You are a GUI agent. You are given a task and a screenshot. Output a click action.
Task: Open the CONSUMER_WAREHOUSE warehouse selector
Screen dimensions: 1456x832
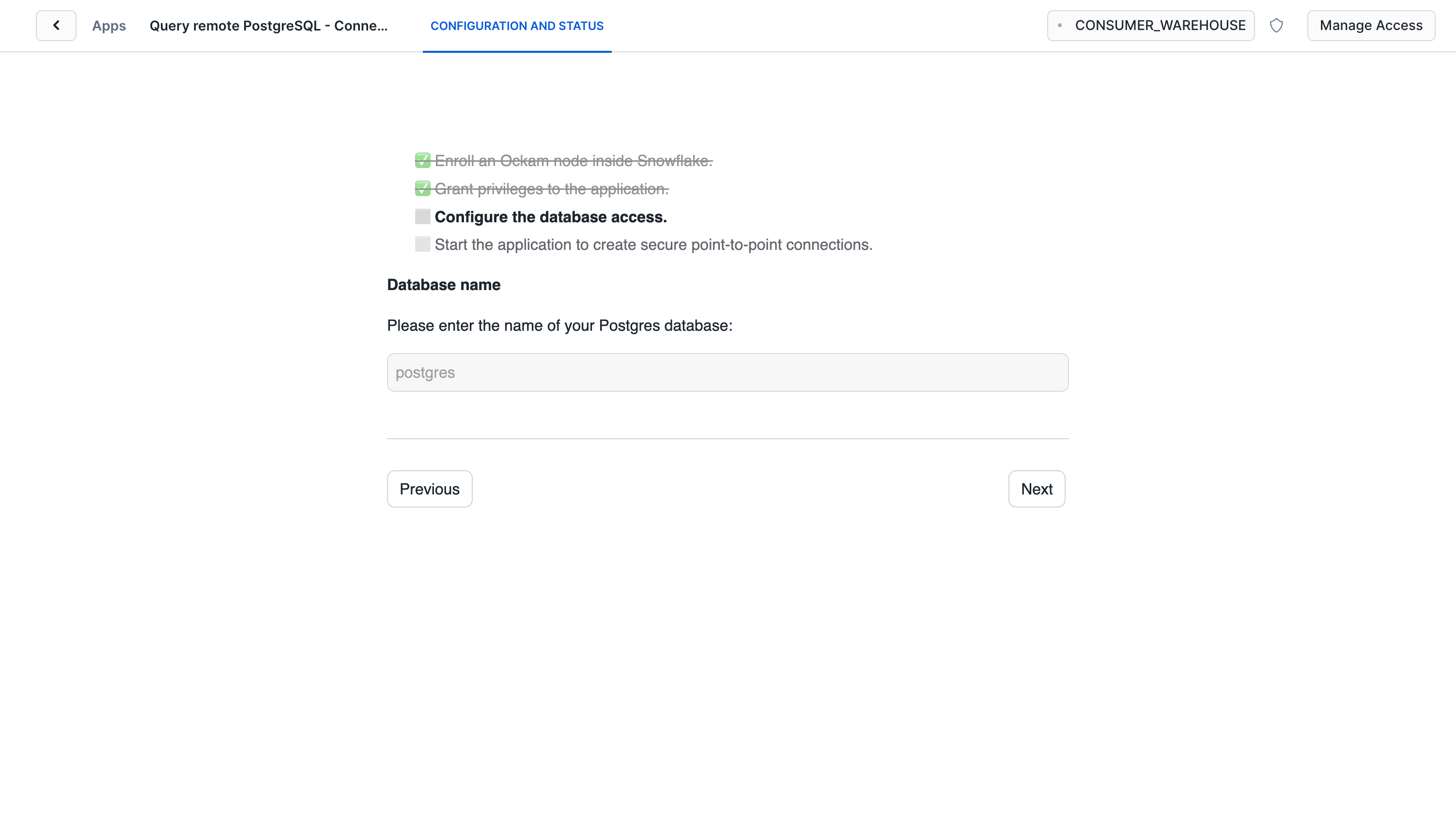tap(1160, 25)
